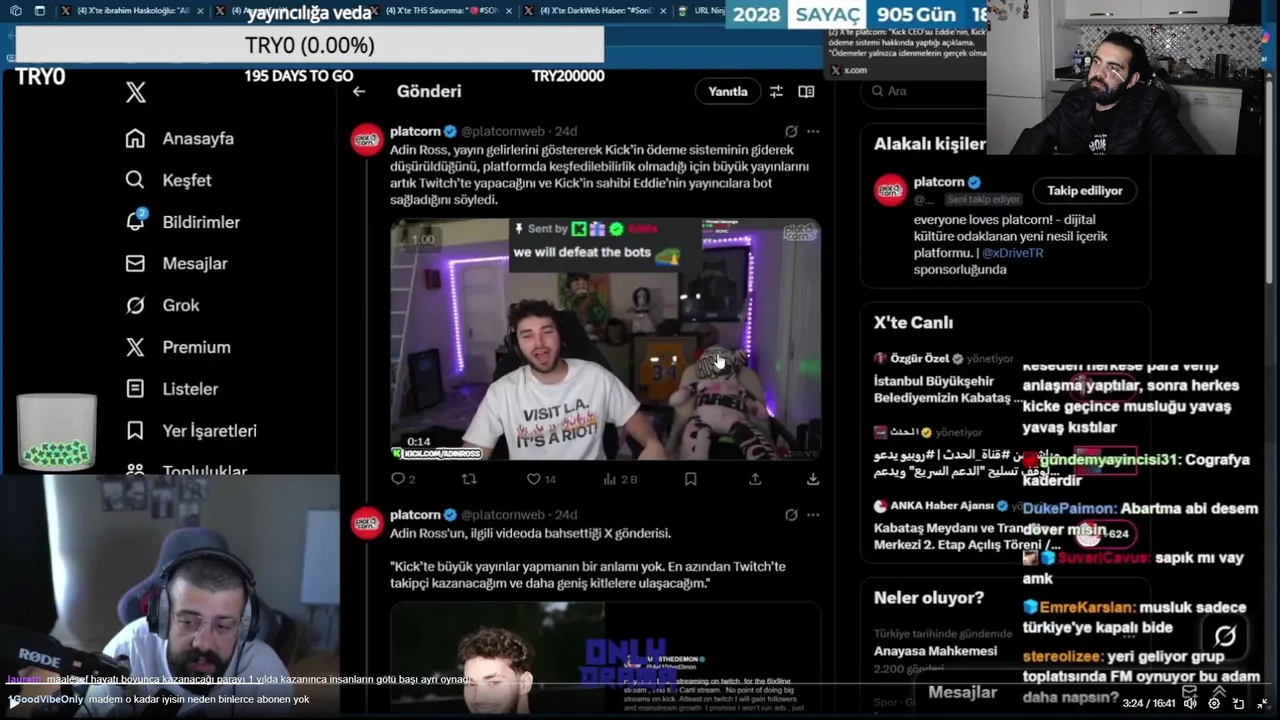Click the Yer İşaretleri bookmark icon

click(x=135, y=431)
